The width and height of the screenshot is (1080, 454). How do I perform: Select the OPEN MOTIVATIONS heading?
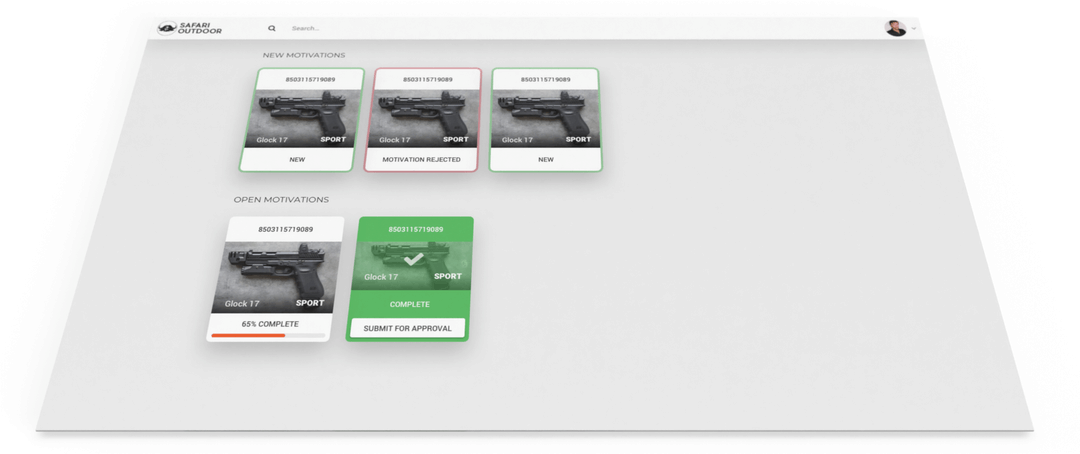click(281, 200)
